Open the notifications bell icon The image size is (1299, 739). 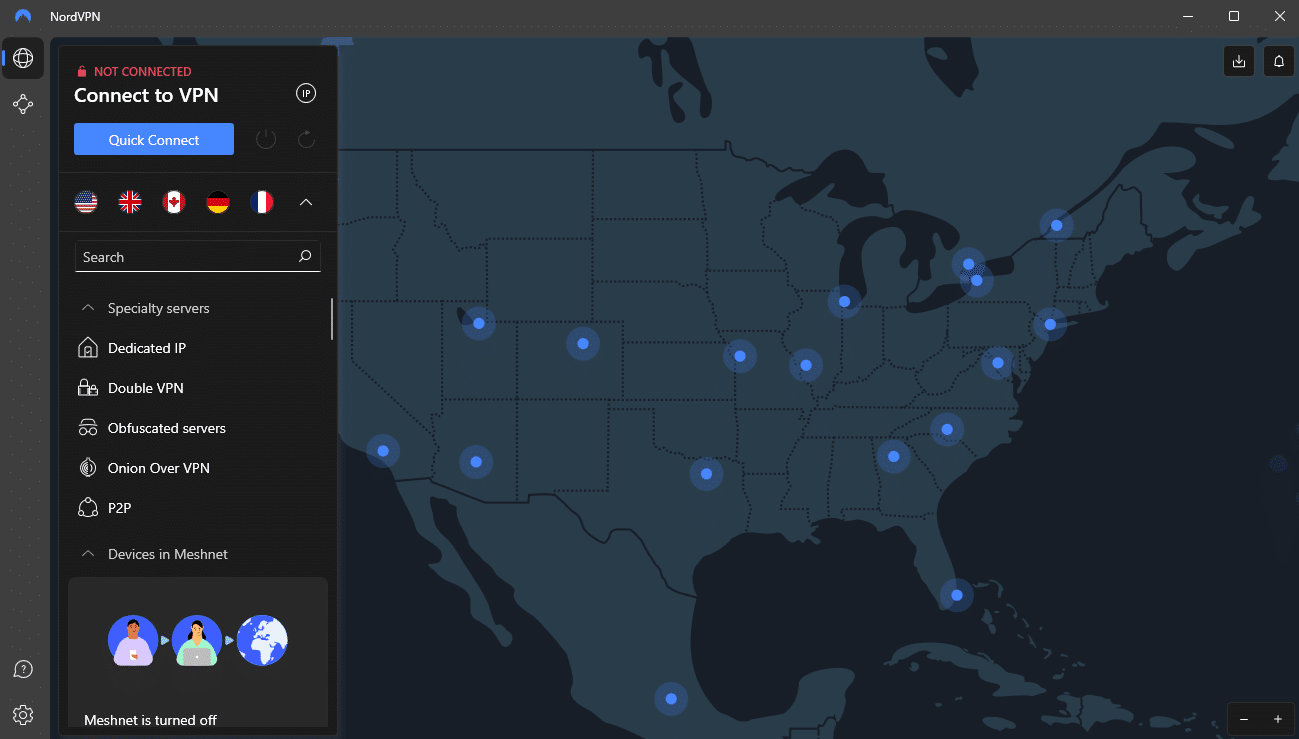coord(1279,61)
